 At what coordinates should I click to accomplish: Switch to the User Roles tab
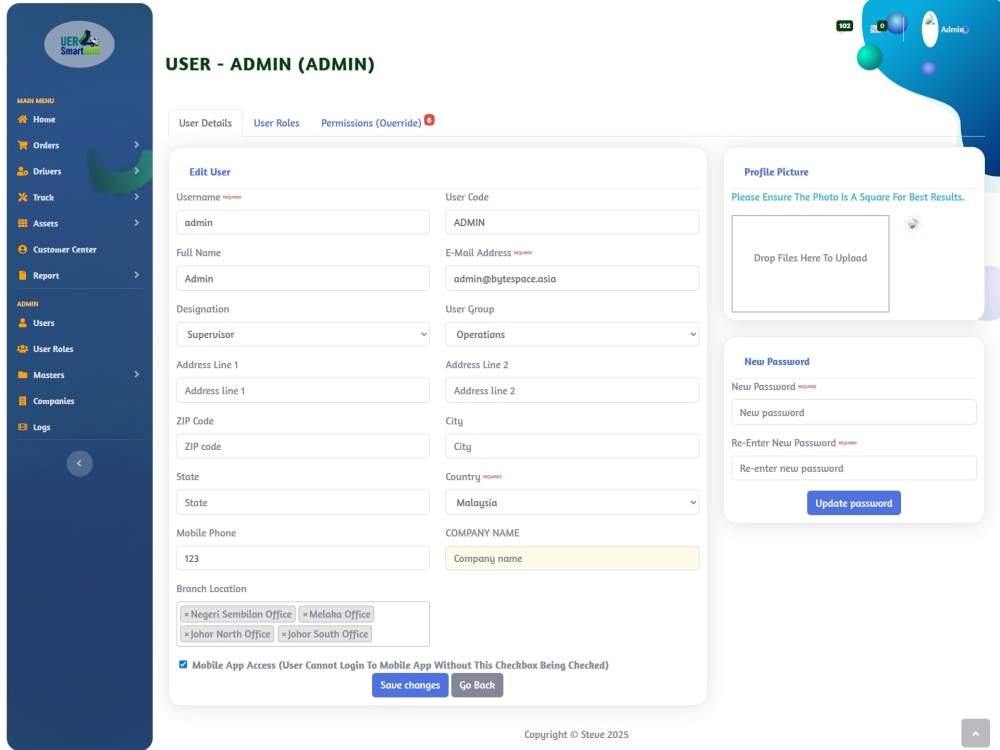pos(276,123)
